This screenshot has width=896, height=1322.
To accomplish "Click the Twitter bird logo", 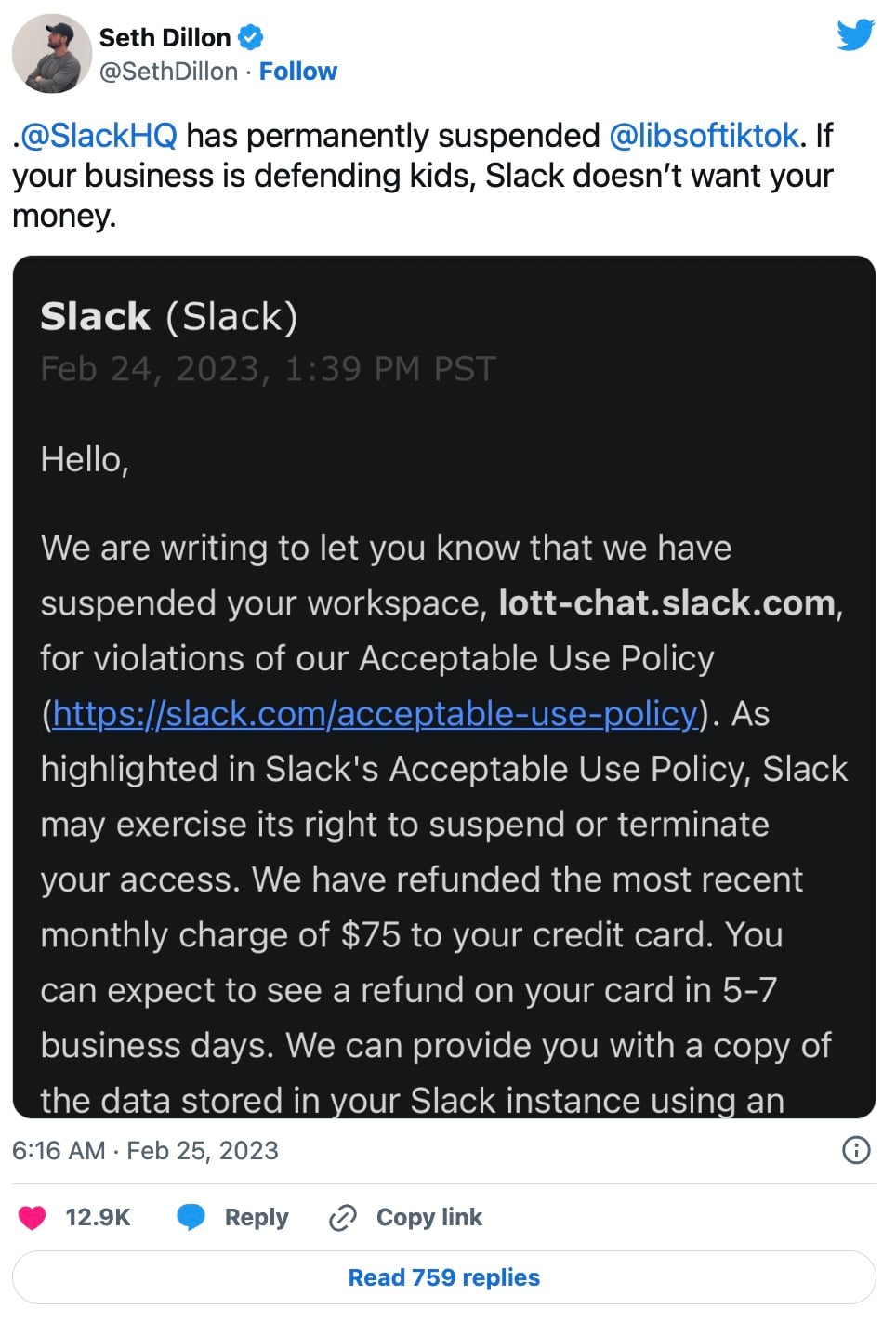I will pyautogui.click(x=855, y=34).
